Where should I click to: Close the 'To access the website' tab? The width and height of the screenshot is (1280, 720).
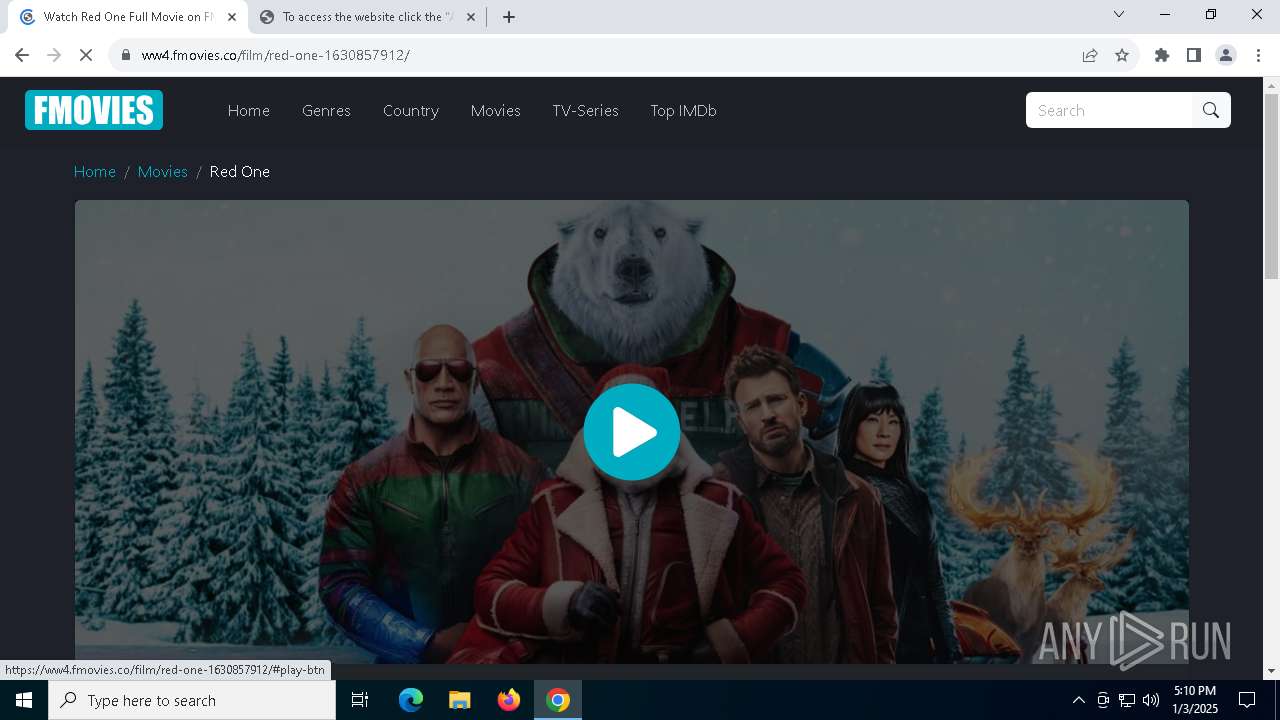(x=471, y=17)
